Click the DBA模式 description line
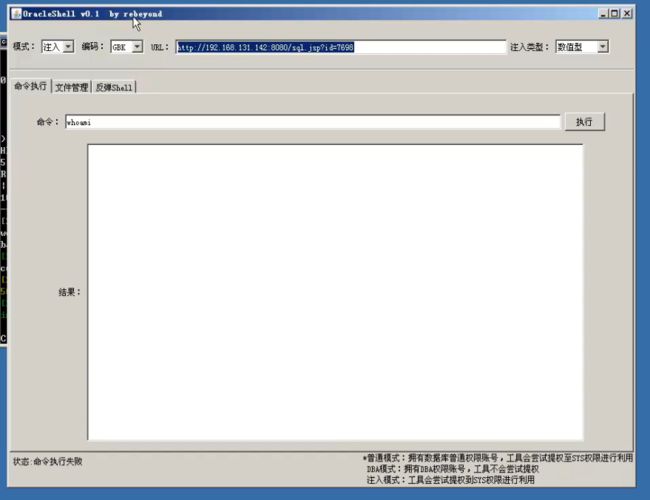 pyautogui.click(x=453, y=469)
